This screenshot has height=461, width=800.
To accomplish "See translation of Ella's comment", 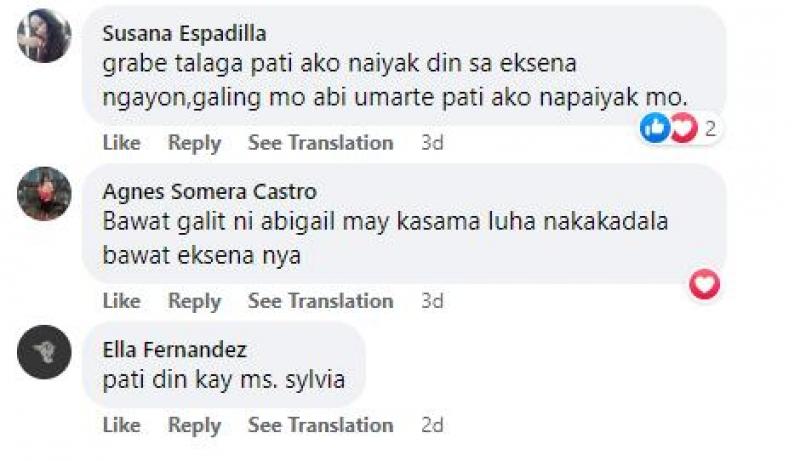I will coord(320,425).
